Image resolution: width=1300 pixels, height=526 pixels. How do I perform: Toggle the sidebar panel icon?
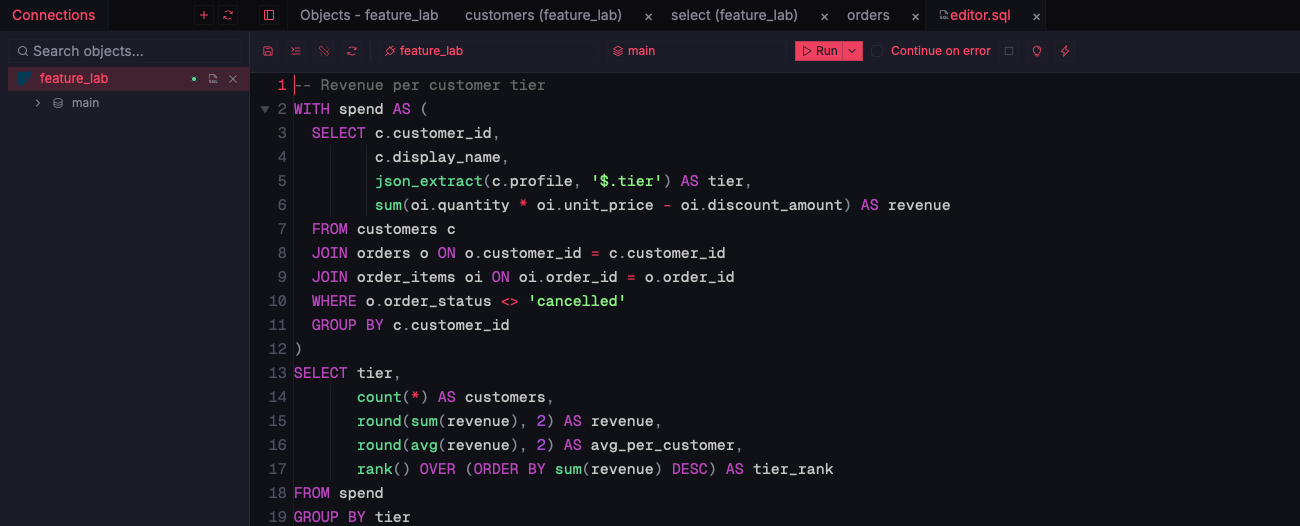(268, 15)
